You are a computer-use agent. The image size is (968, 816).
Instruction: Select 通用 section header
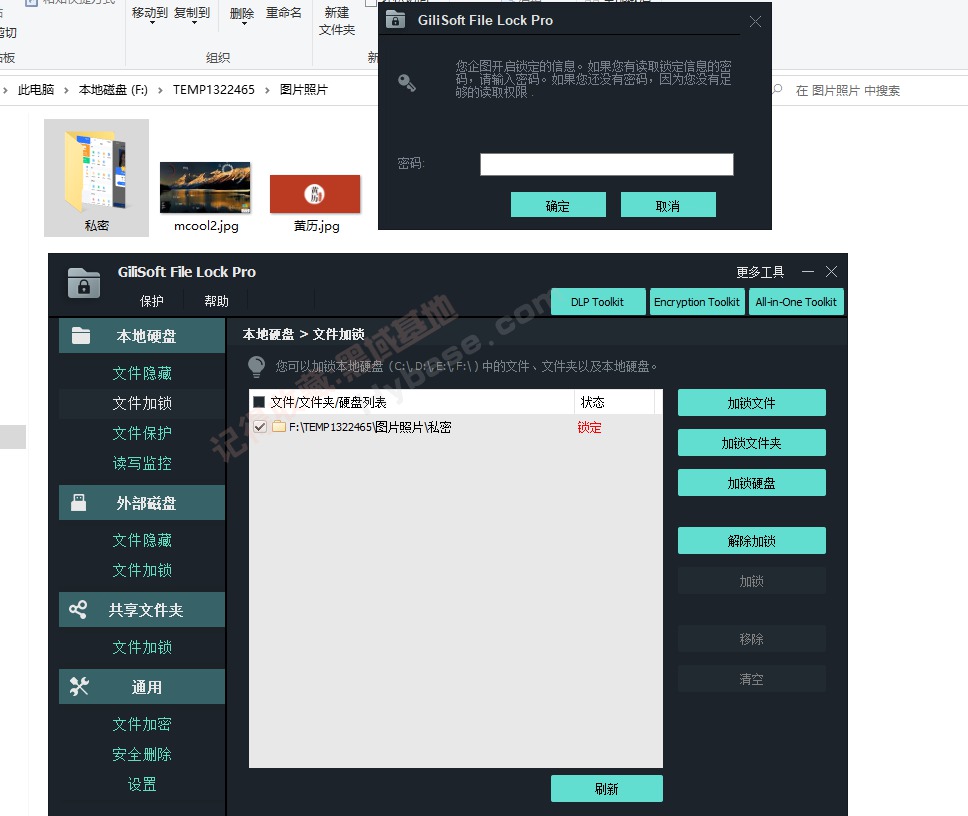(x=142, y=686)
